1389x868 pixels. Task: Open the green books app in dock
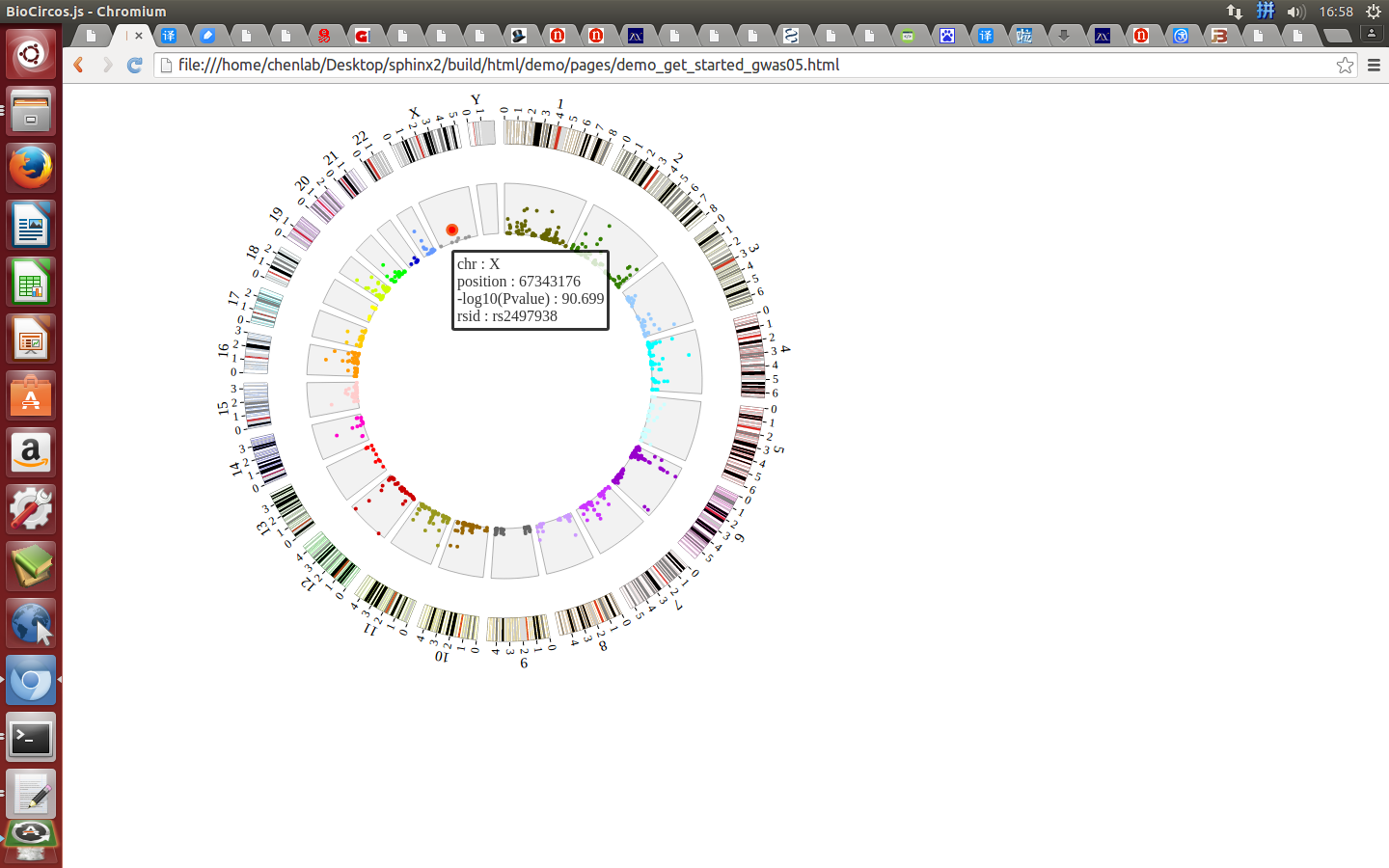pos(31,566)
